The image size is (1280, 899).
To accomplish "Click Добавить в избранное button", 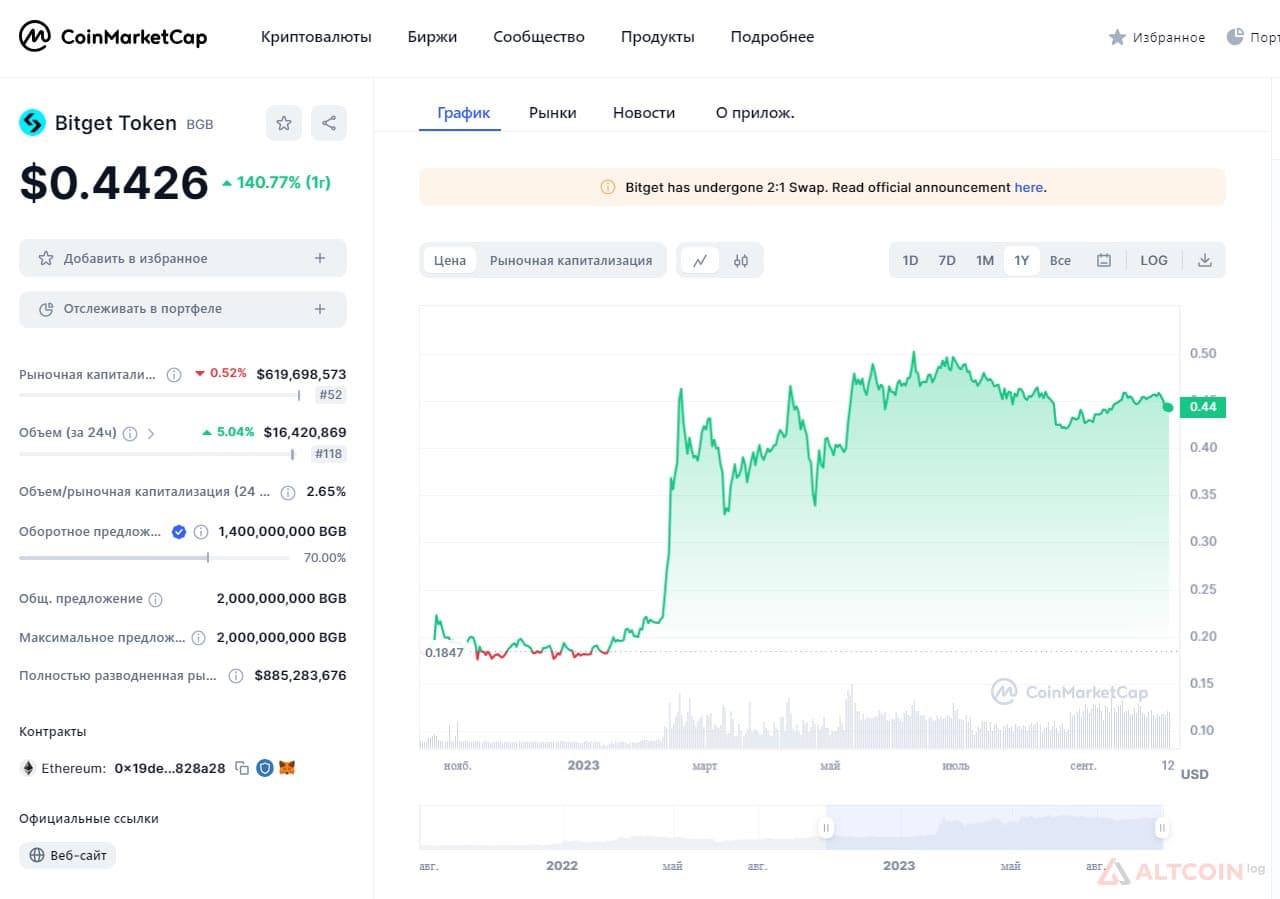I will click(x=183, y=258).
